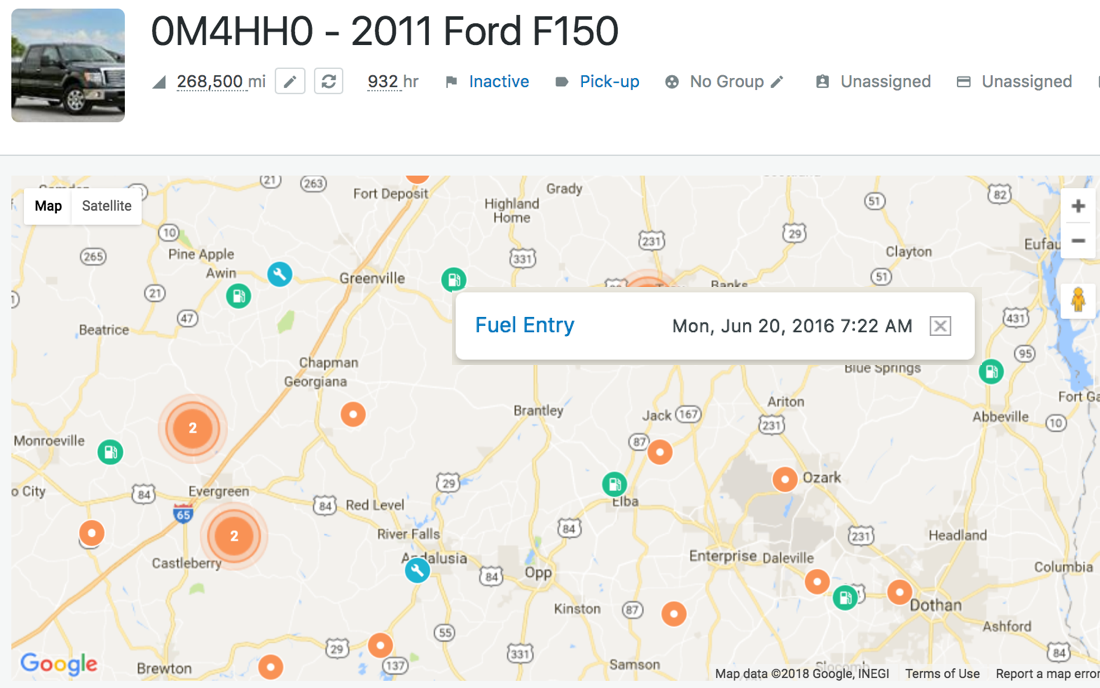Screen dimensions: 1100x688
Task: Click the wrench service marker near Greenville
Action: tap(280, 274)
